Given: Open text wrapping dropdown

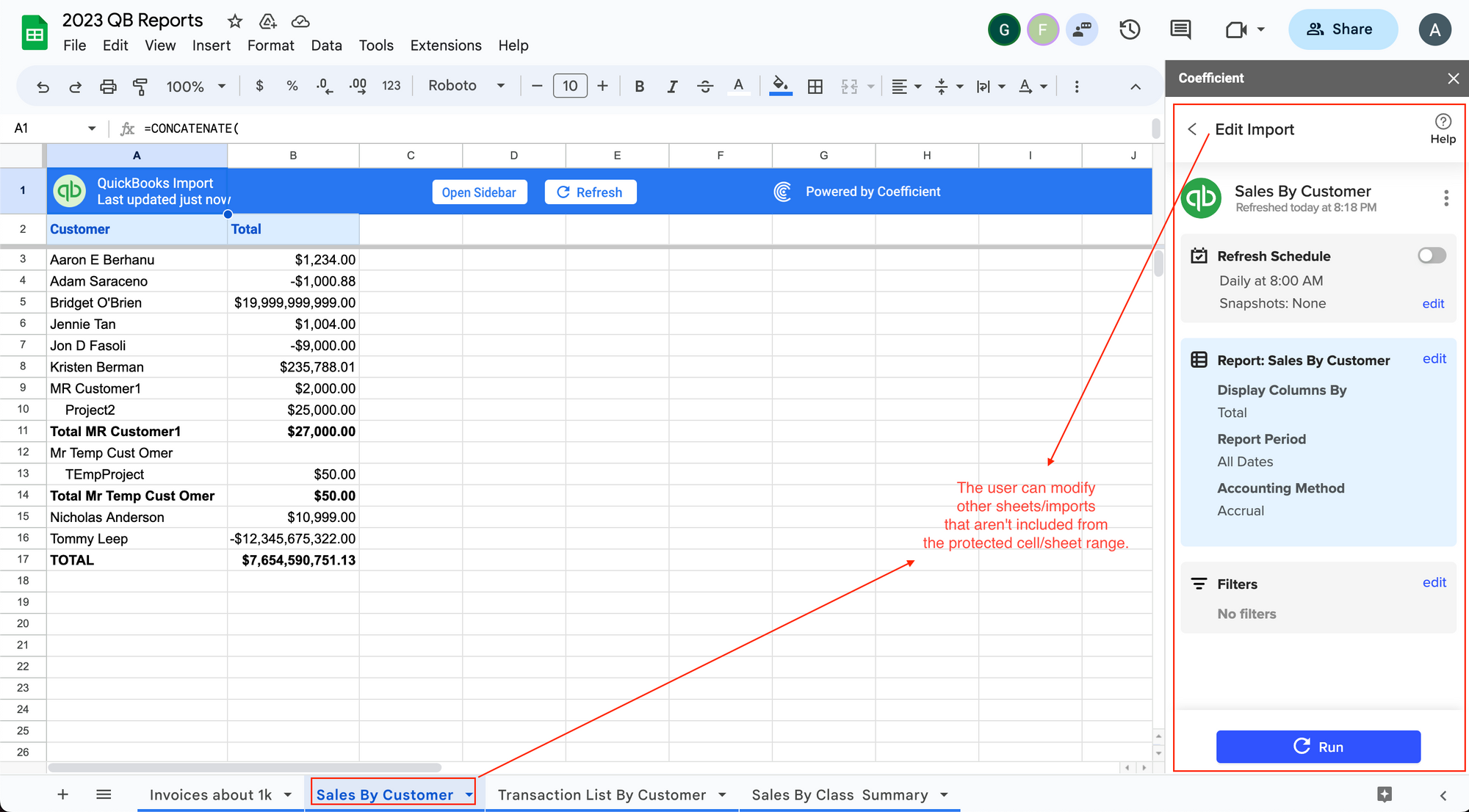Looking at the screenshot, I should coord(990,87).
